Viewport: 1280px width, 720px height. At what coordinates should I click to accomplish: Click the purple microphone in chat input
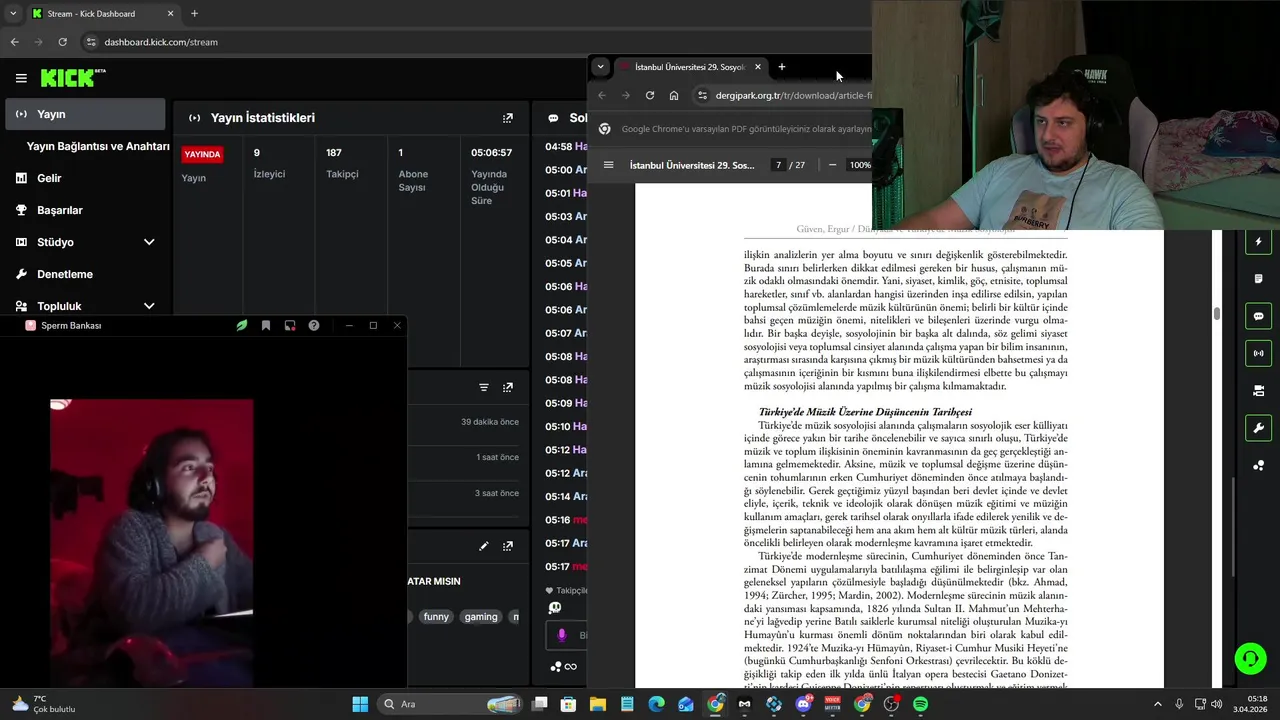point(562,635)
